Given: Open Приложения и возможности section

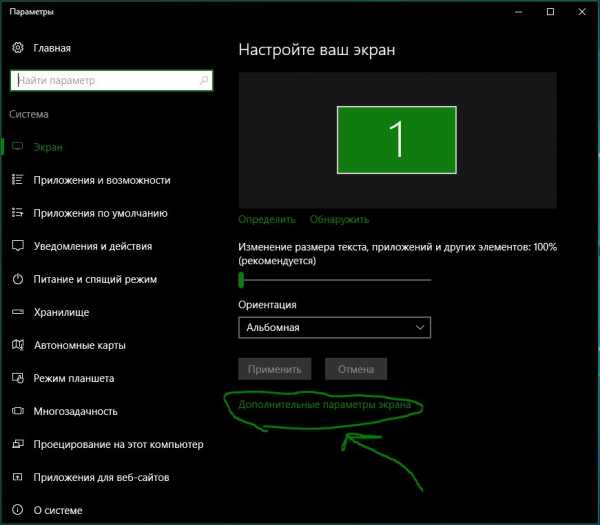Looking at the screenshot, I should point(102,180).
